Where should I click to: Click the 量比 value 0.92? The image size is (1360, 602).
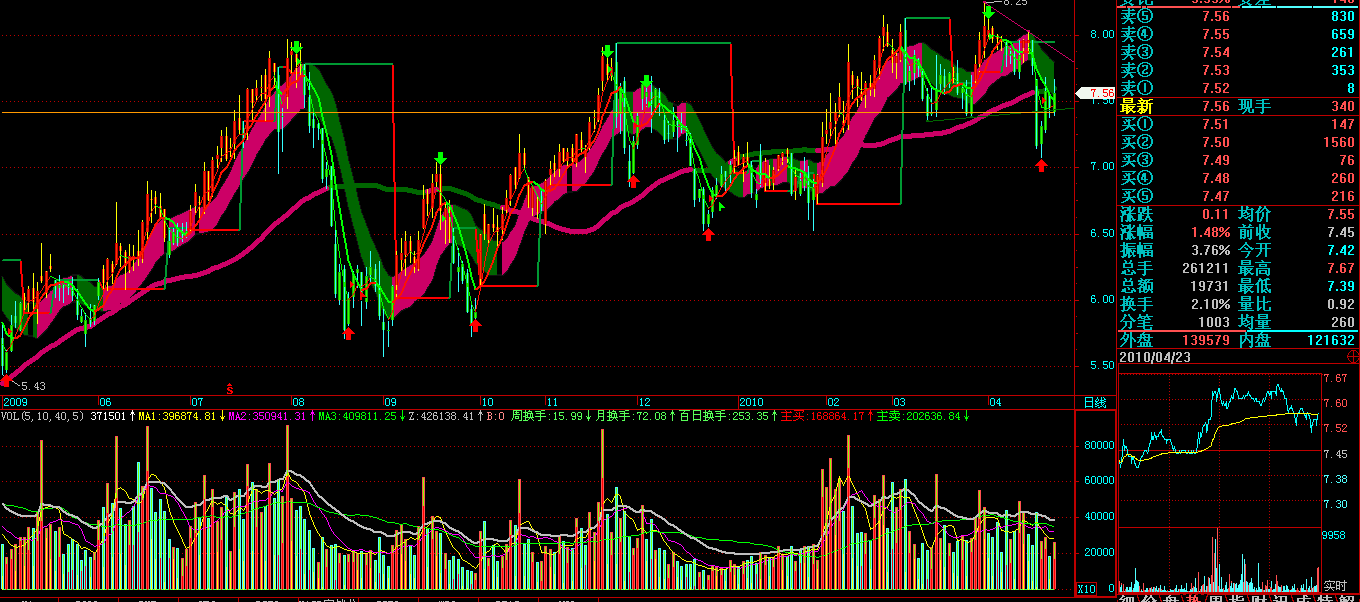click(1341, 304)
